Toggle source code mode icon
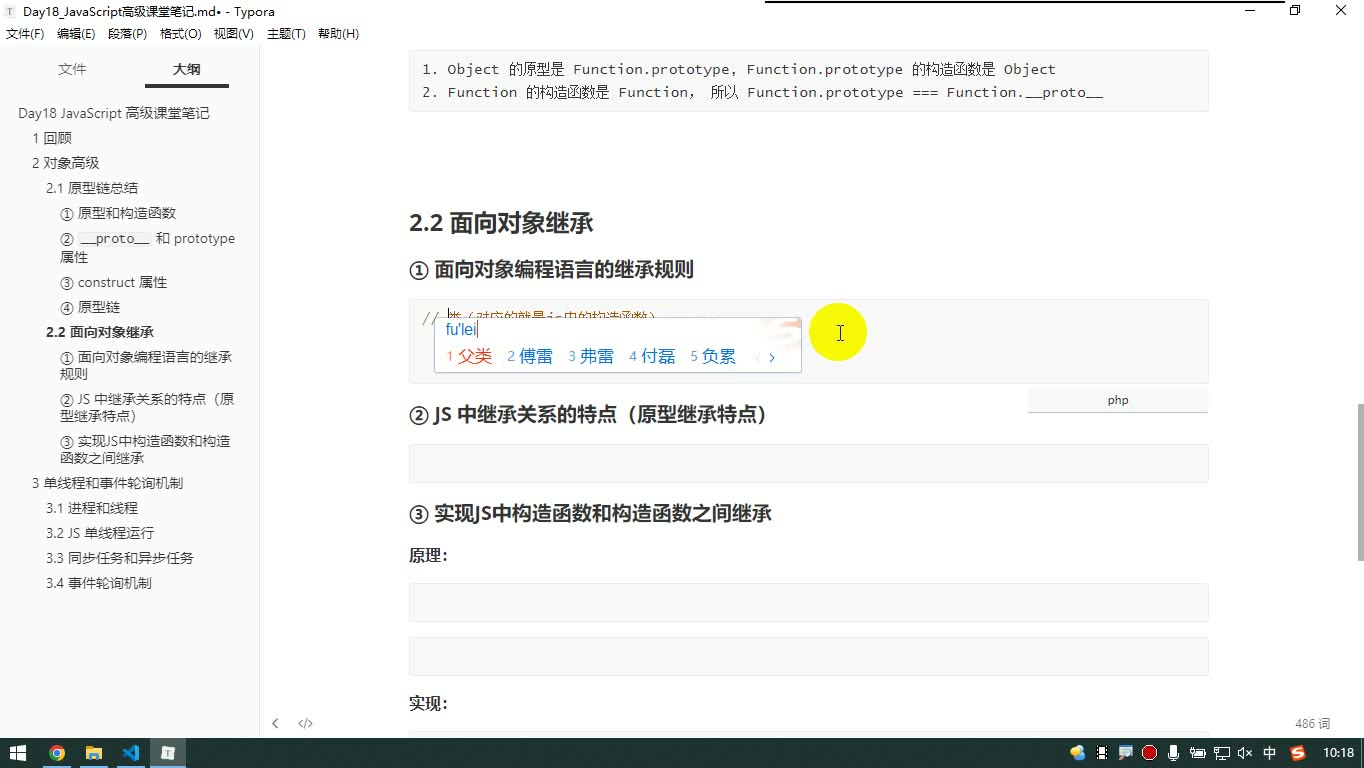The image size is (1364, 768). click(306, 723)
